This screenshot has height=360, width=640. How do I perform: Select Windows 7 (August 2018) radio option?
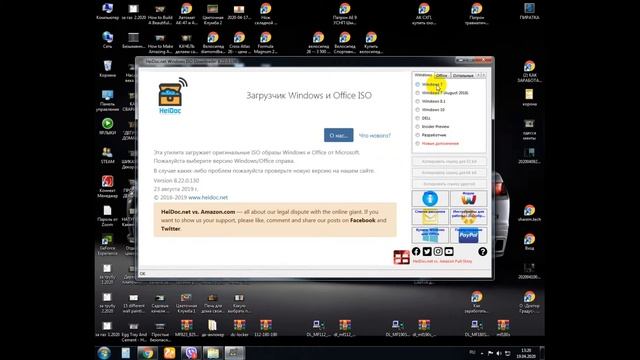pos(418,93)
